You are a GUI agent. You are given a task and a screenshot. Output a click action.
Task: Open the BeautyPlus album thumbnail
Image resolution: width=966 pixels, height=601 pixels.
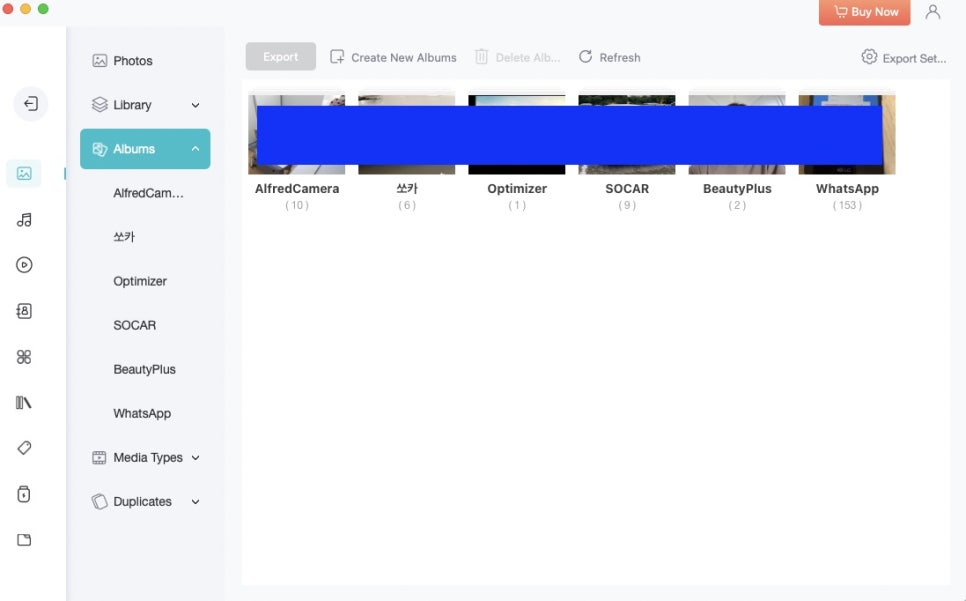coord(737,134)
